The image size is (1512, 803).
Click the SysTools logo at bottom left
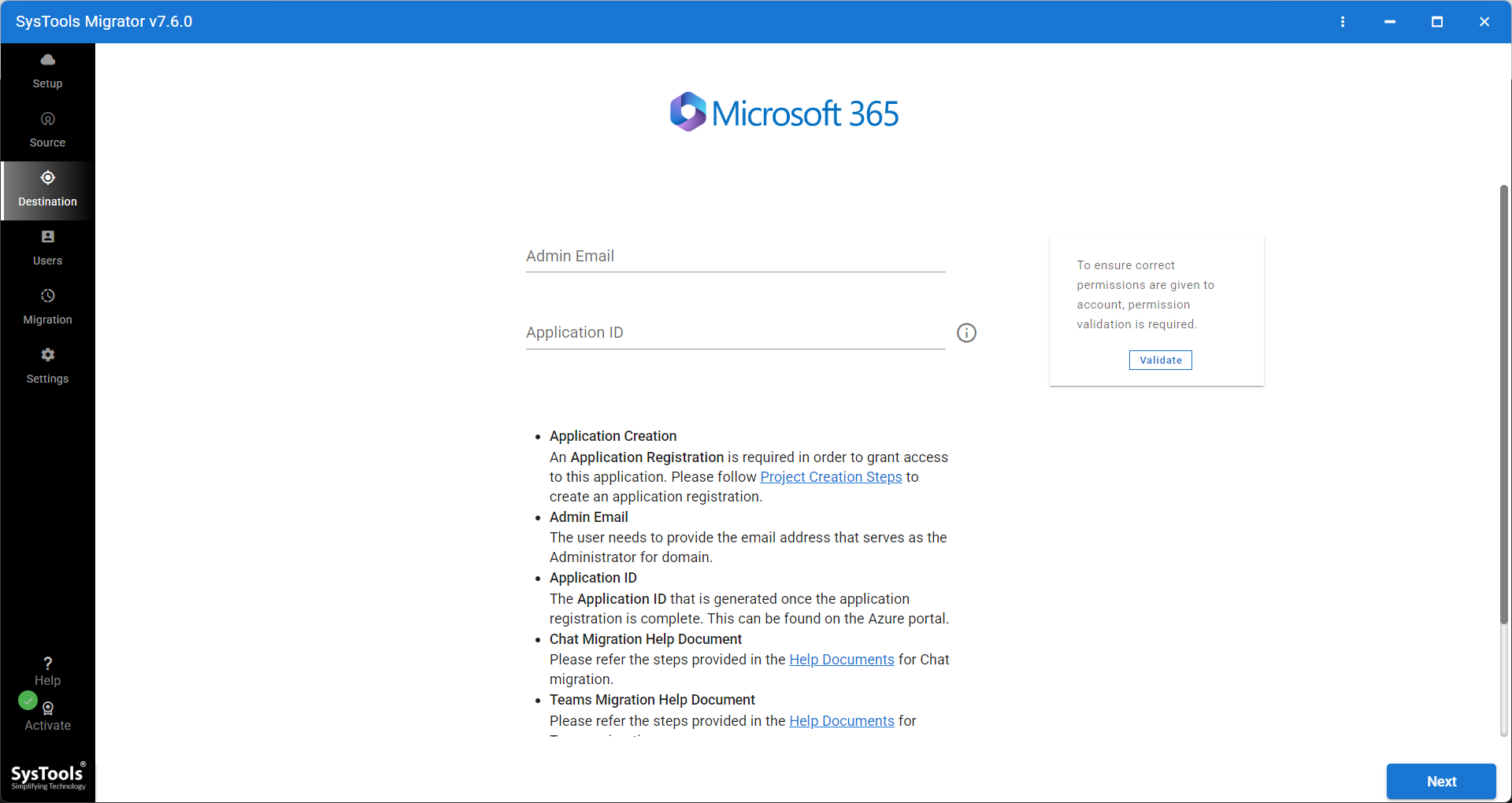pyautogui.click(x=47, y=775)
